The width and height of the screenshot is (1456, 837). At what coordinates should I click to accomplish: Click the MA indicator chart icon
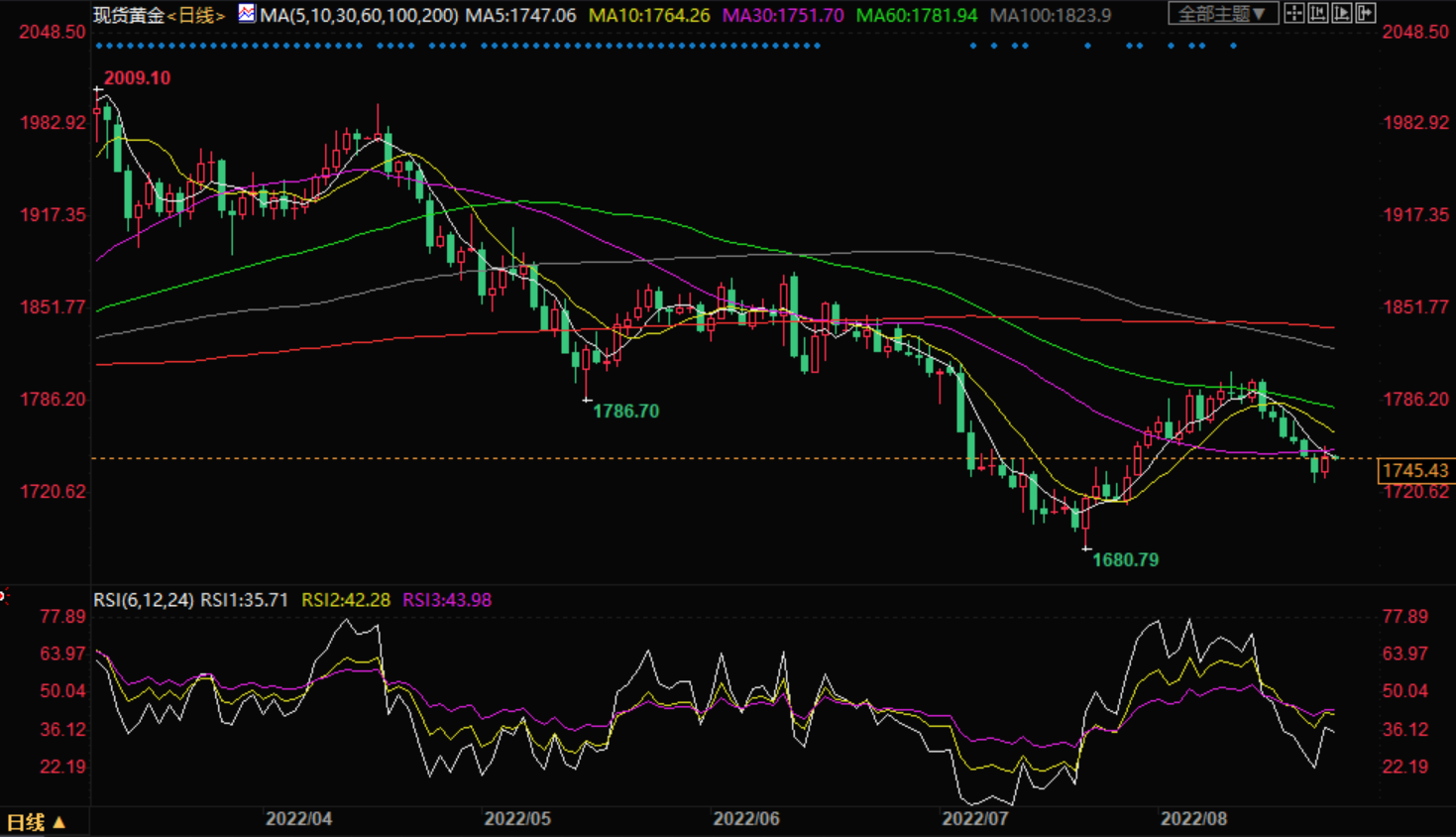pyautogui.click(x=247, y=14)
